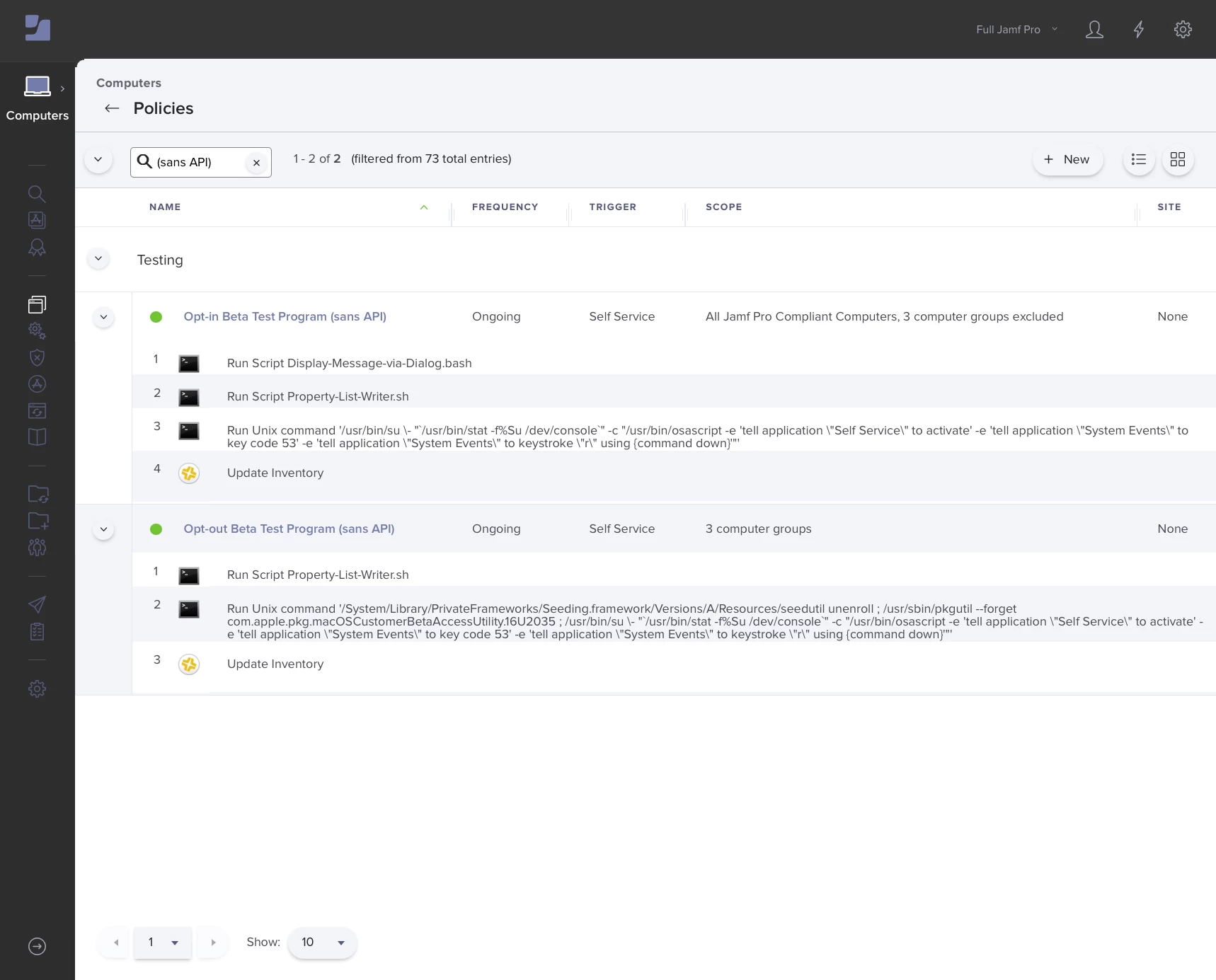This screenshot has height=980, width=1216.
Task: Click the Computers breadcrumb
Action: coord(129,83)
